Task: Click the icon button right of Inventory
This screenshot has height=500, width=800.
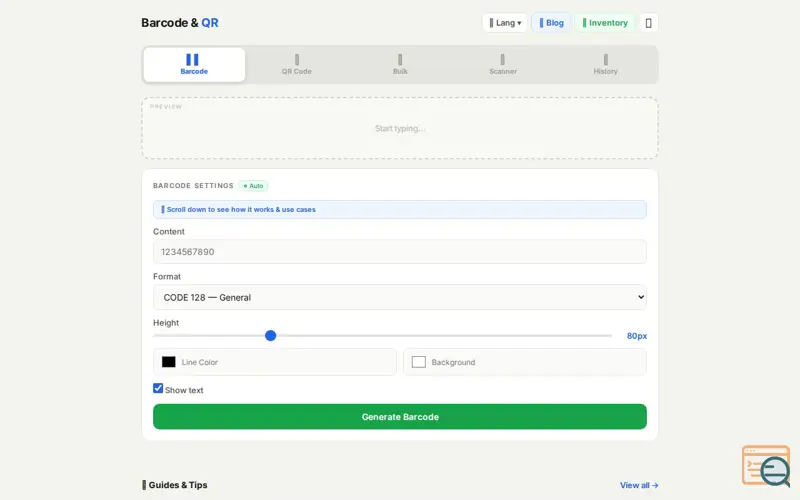Action: [648, 23]
